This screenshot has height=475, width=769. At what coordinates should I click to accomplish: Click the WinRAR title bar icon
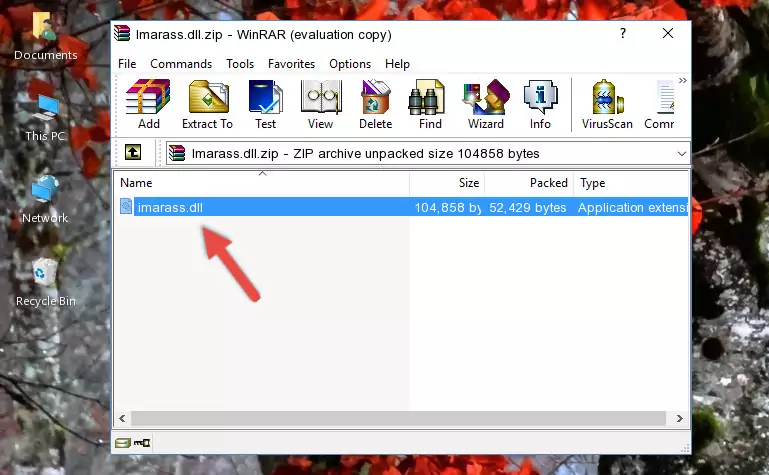[122, 33]
